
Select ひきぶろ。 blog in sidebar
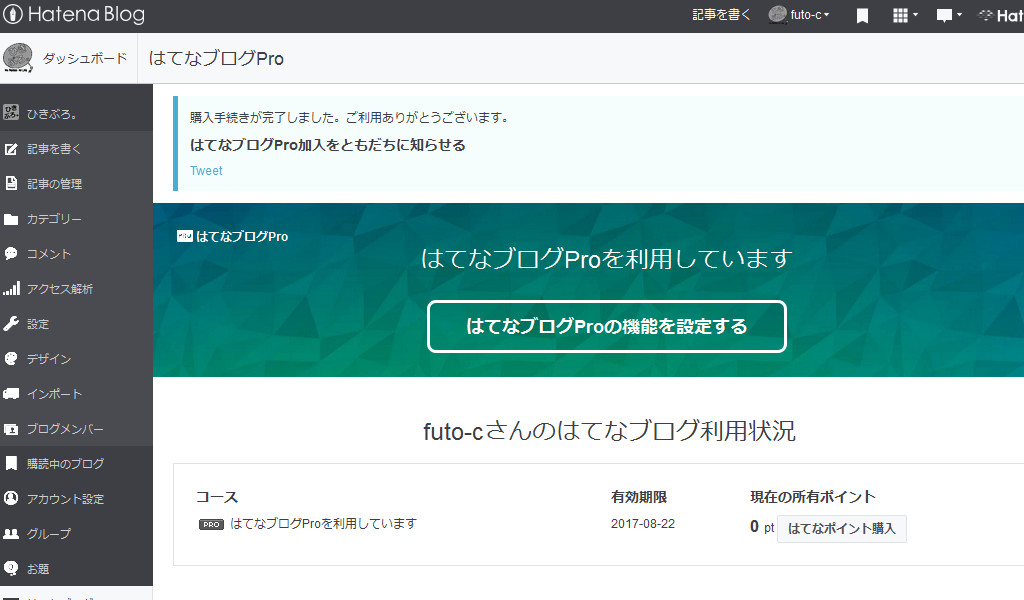pos(52,114)
